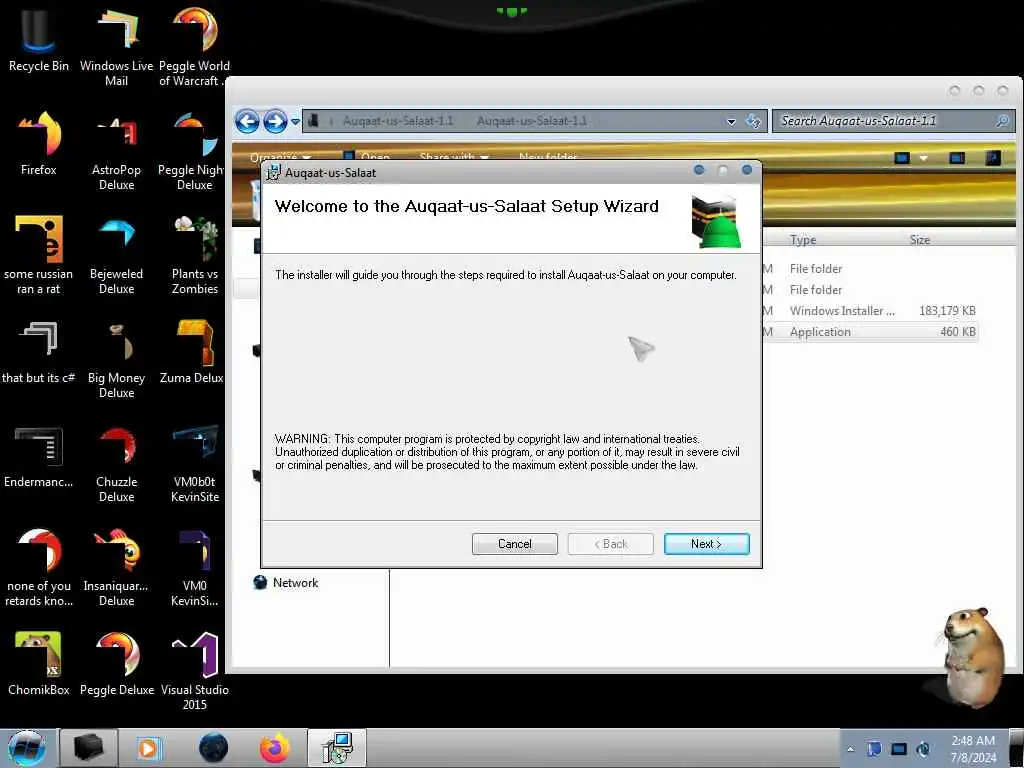Screen dimensions: 1024x768
Task: Click Next in the setup wizard
Action: 707,544
